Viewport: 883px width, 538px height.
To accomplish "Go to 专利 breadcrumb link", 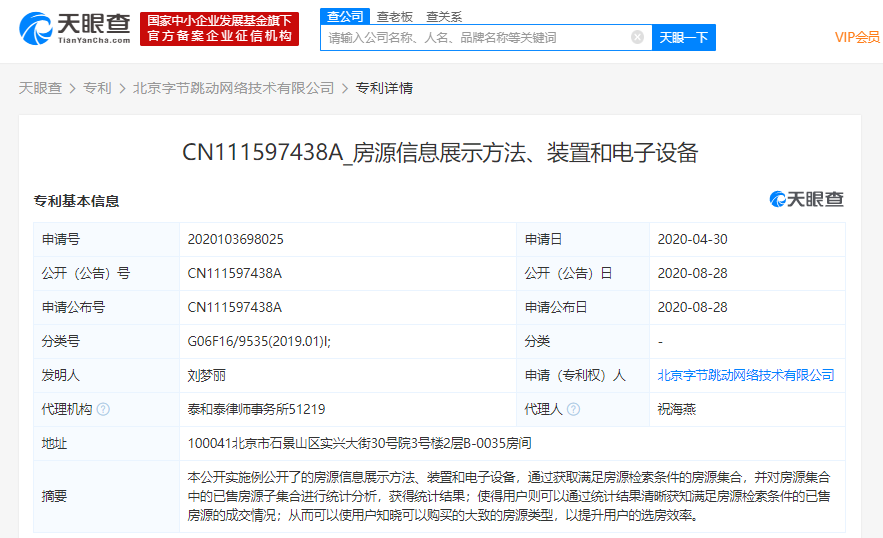I will pos(97,88).
